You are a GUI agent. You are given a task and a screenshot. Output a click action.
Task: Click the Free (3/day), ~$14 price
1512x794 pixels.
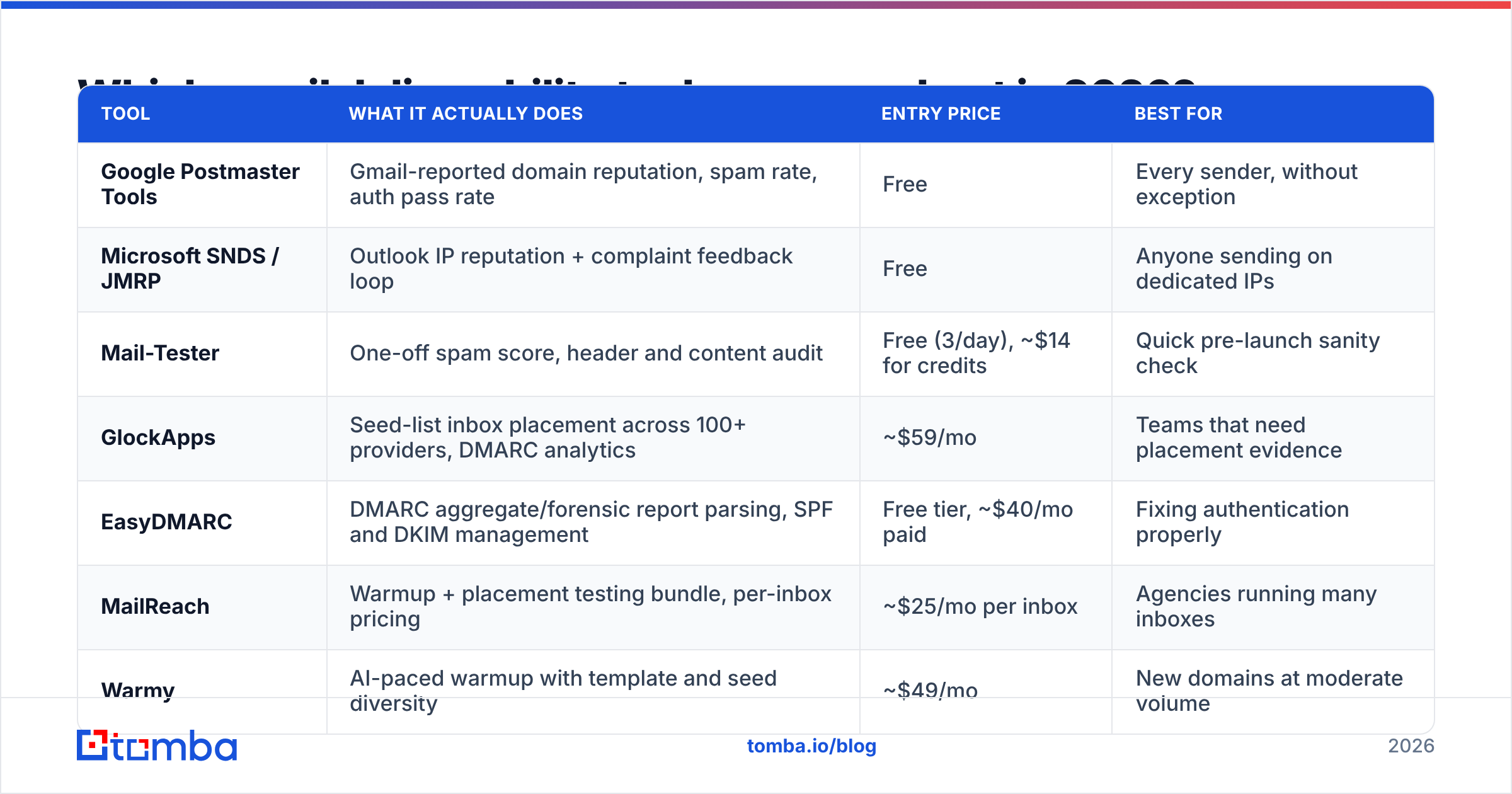976,353
